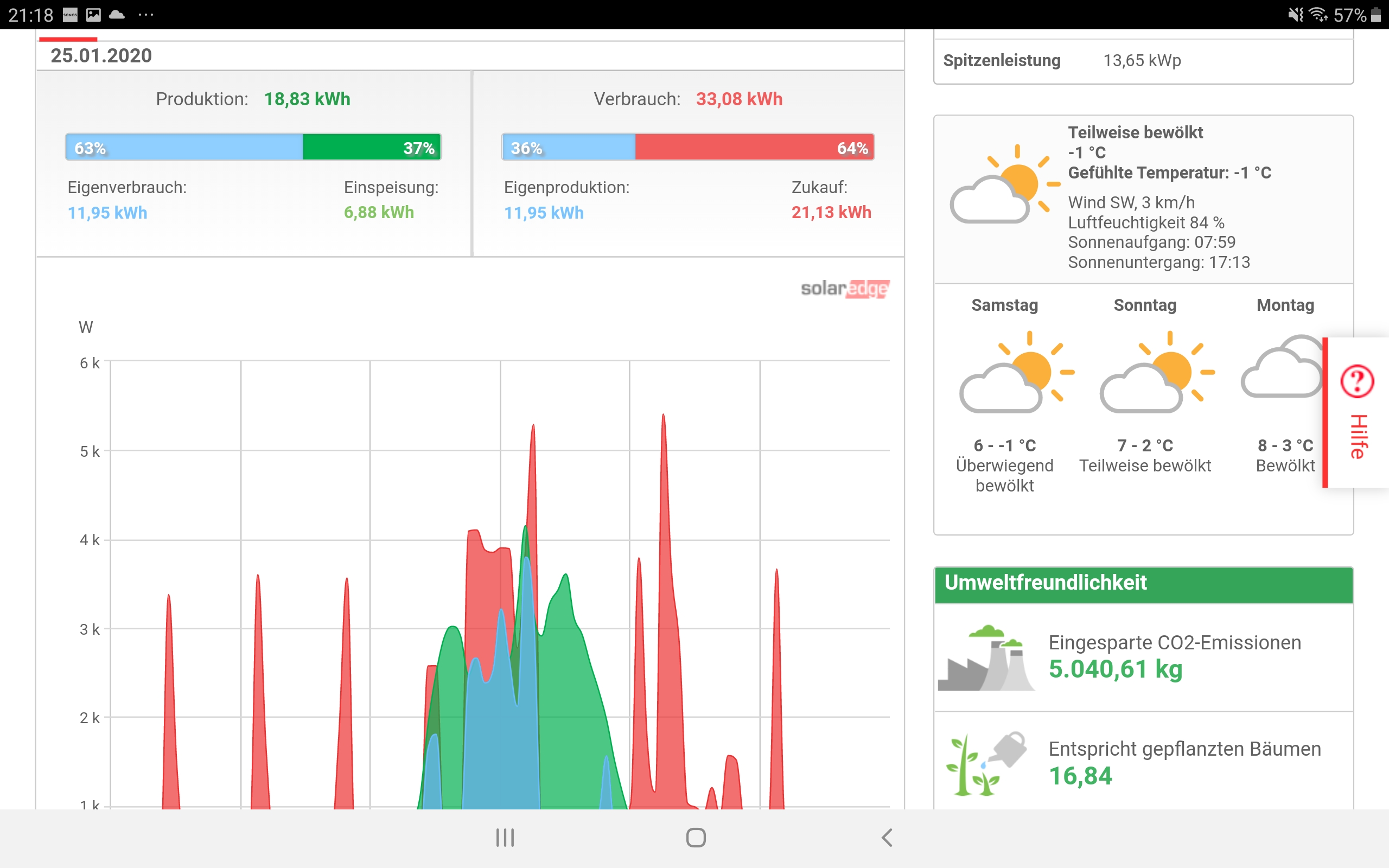Open the Hilfe question mark icon

[1356, 381]
